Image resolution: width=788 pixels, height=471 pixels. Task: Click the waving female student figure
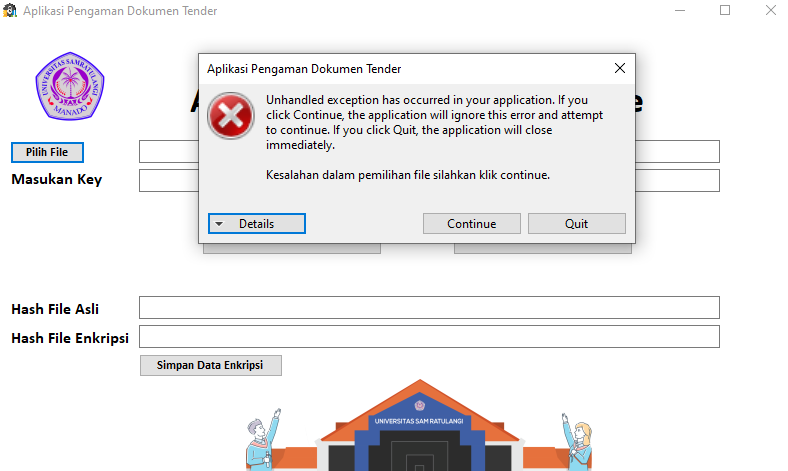click(x=577, y=442)
